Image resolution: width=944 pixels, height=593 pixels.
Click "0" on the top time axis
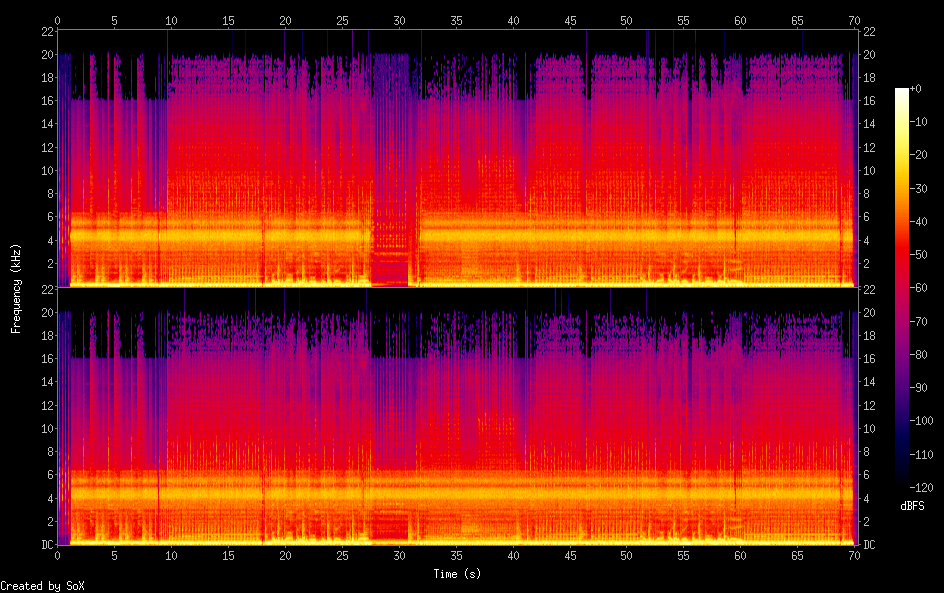[57, 21]
